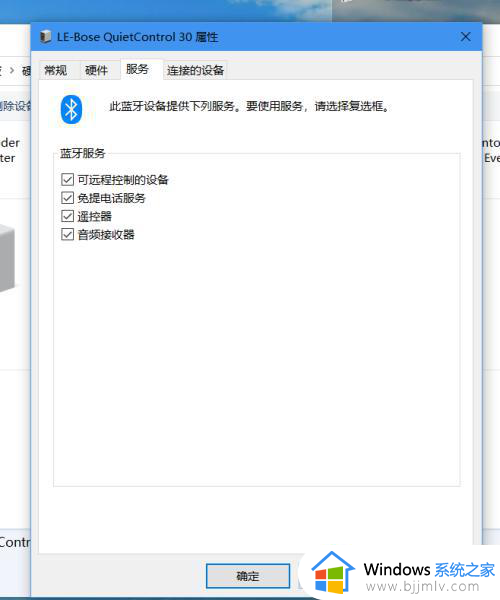Close the LE-Bose QuietControl 30 properties dialog
Image resolution: width=500 pixels, height=600 pixels.
click(x=466, y=37)
